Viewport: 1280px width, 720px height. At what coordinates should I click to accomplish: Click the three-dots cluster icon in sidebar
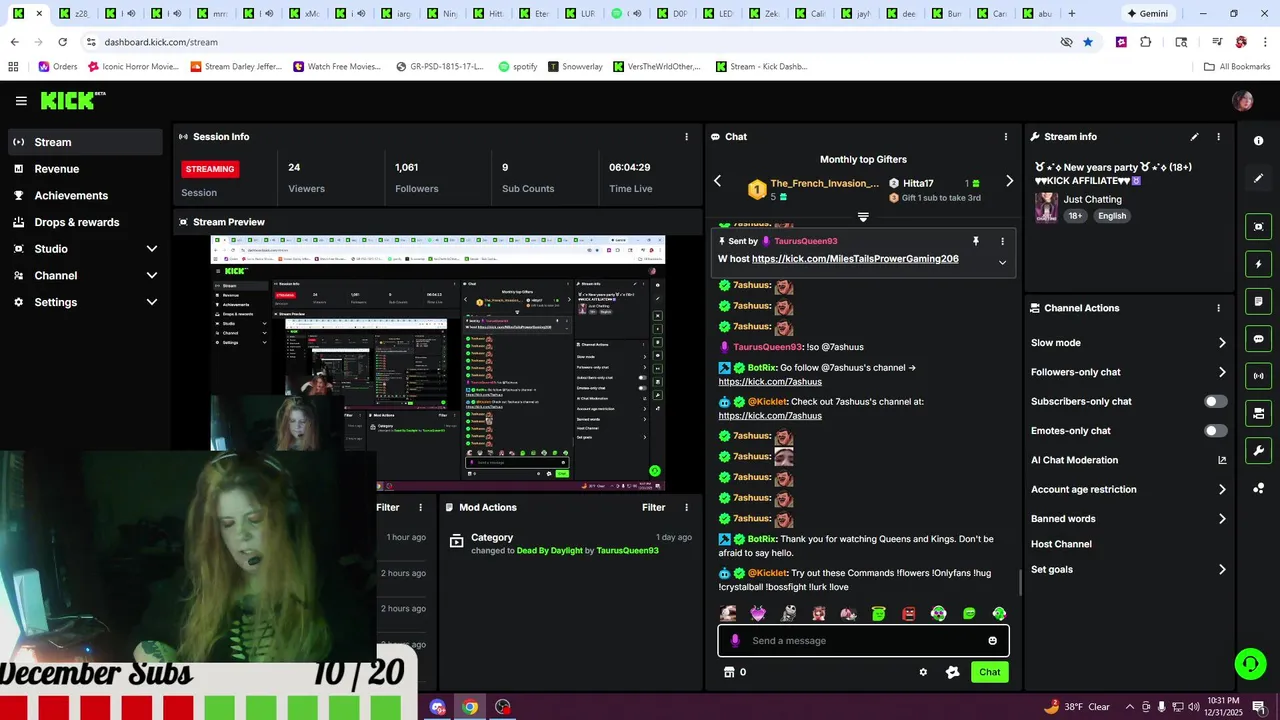[1259, 488]
